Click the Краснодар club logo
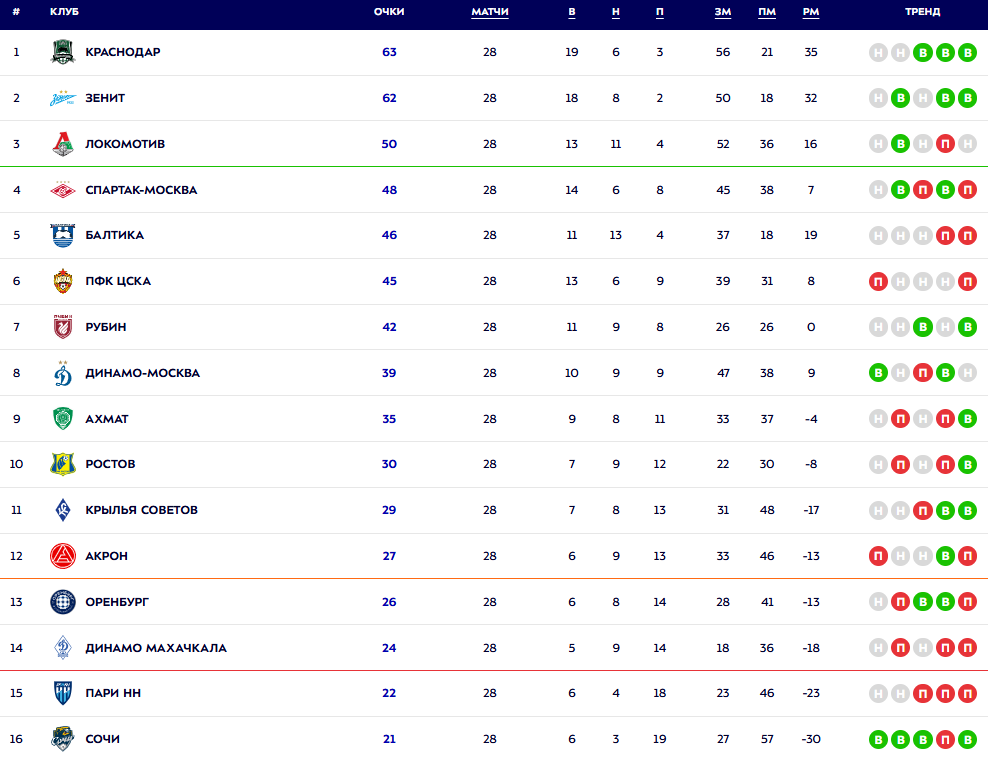This screenshot has height=762, width=988. [62, 52]
